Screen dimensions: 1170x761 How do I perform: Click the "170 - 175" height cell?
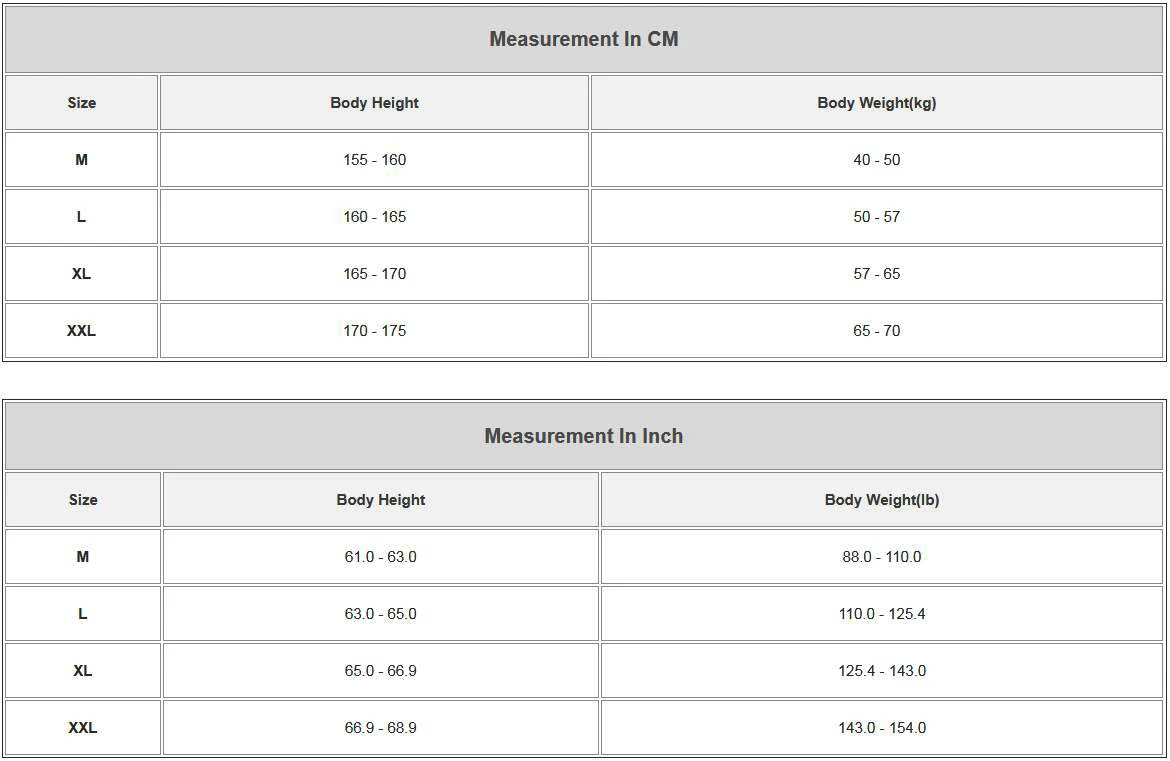tap(374, 331)
